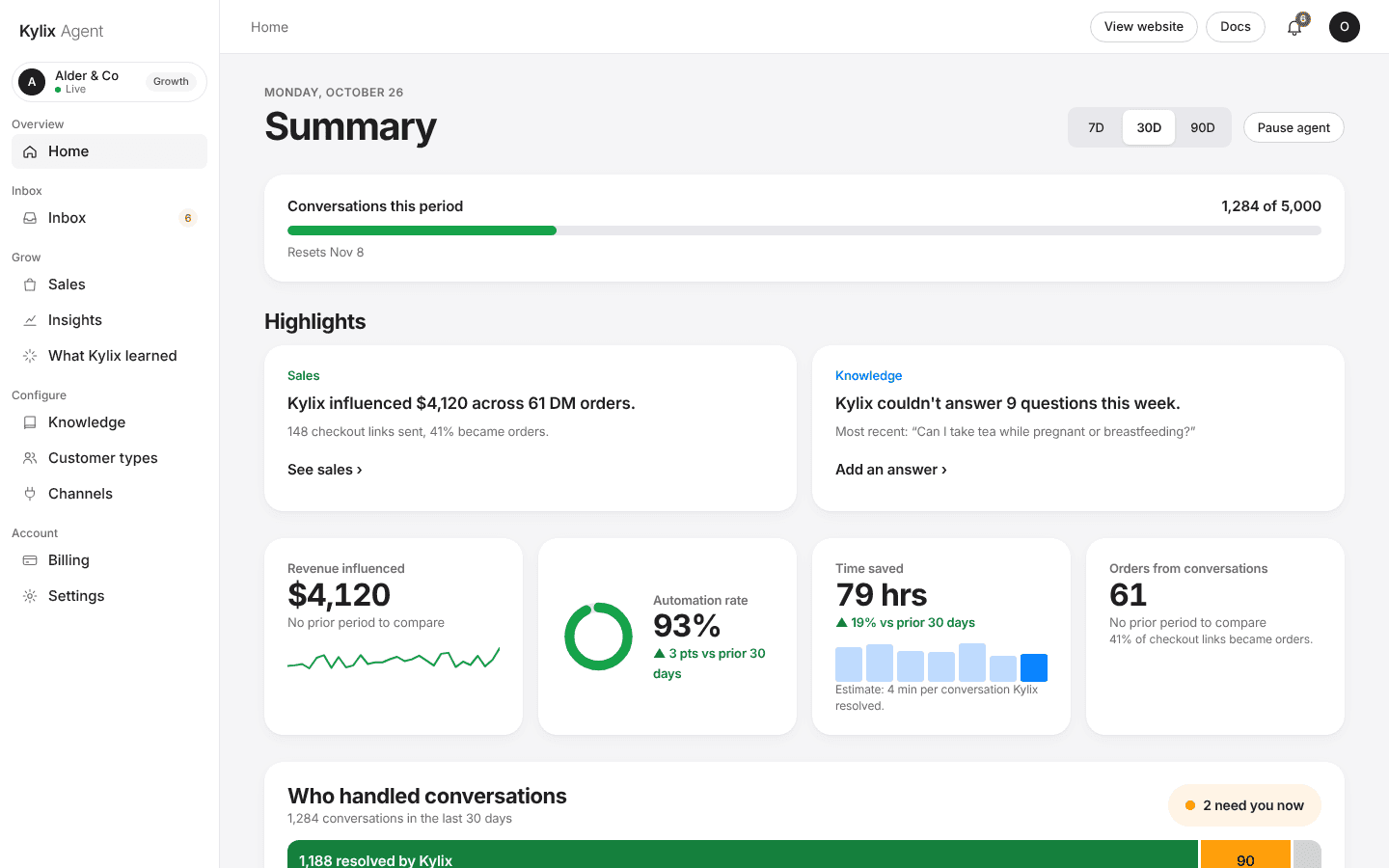1389x868 pixels.
Task: Click the Settings gear icon
Action: point(30,596)
